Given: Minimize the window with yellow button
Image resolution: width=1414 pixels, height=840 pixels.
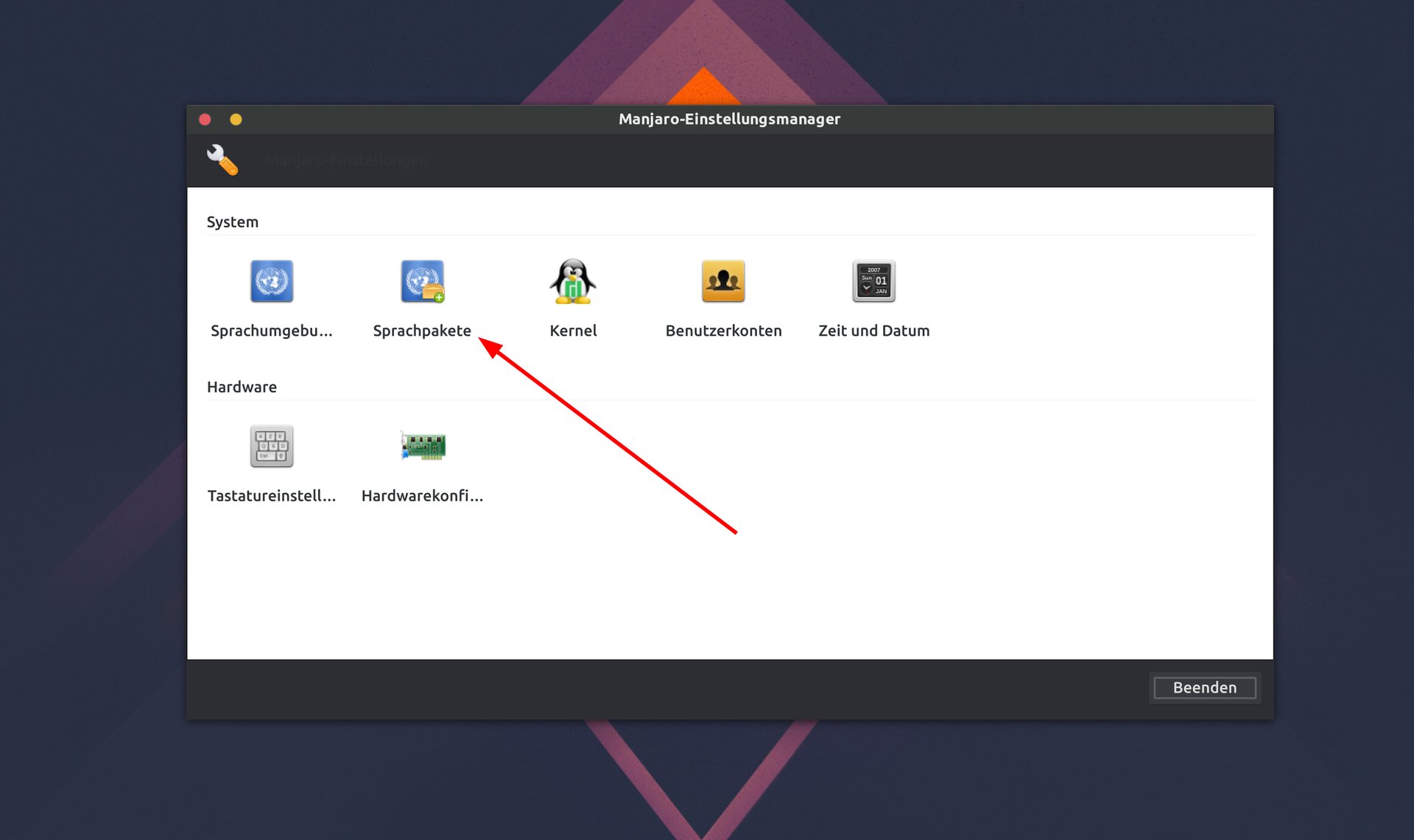Looking at the screenshot, I should (236, 119).
